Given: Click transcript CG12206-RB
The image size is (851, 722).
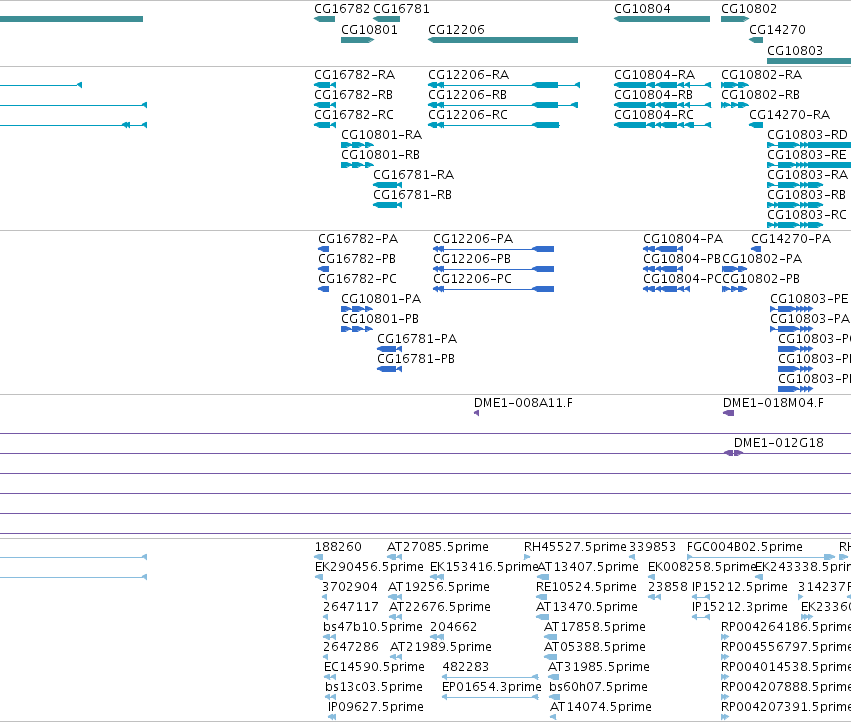Looking at the screenshot, I should click(x=467, y=95).
